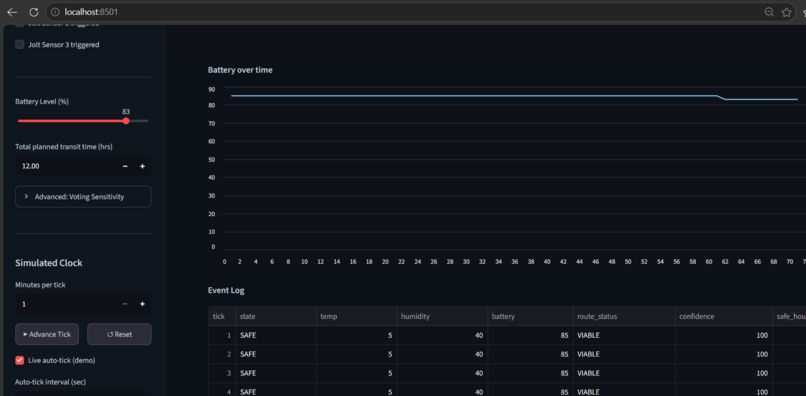Select the temp value 5 in tick 3 row
The height and width of the screenshot is (396, 806).
[357, 373]
